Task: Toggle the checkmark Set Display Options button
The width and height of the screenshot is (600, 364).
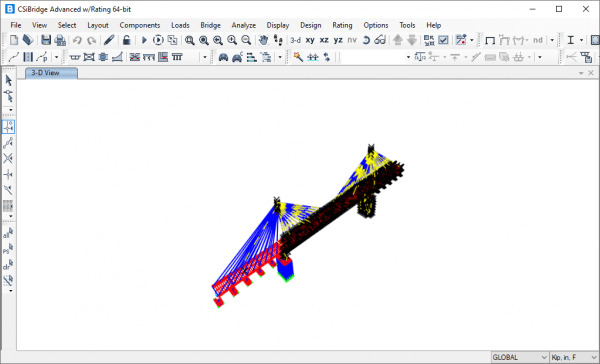Action: coord(443,40)
